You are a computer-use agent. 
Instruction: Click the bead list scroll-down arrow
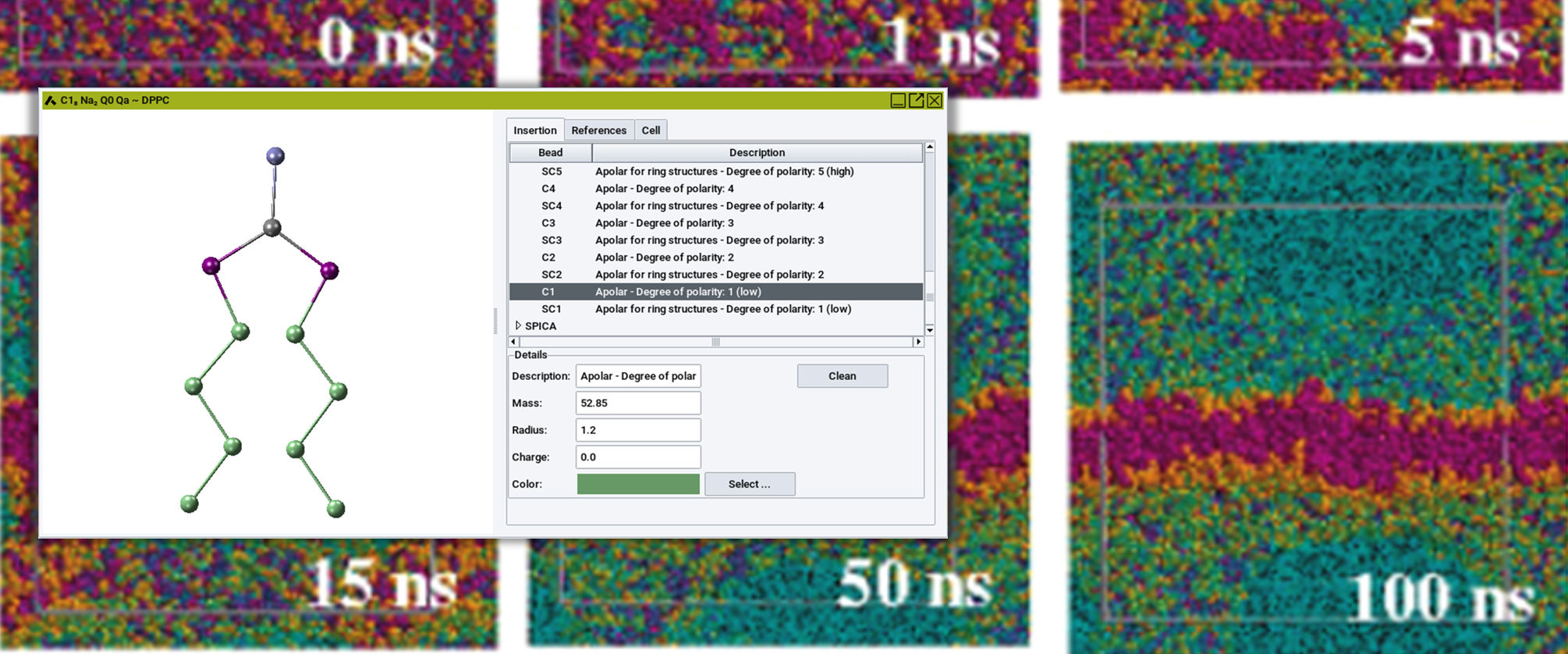(x=929, y=330)
